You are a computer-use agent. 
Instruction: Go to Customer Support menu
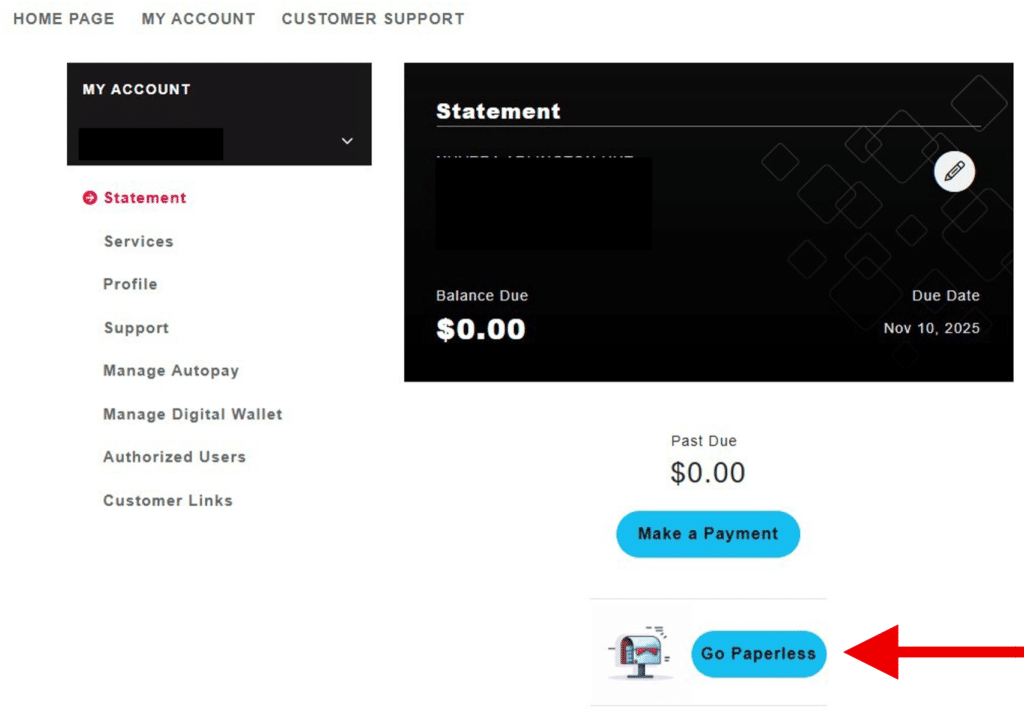[373, 19]
